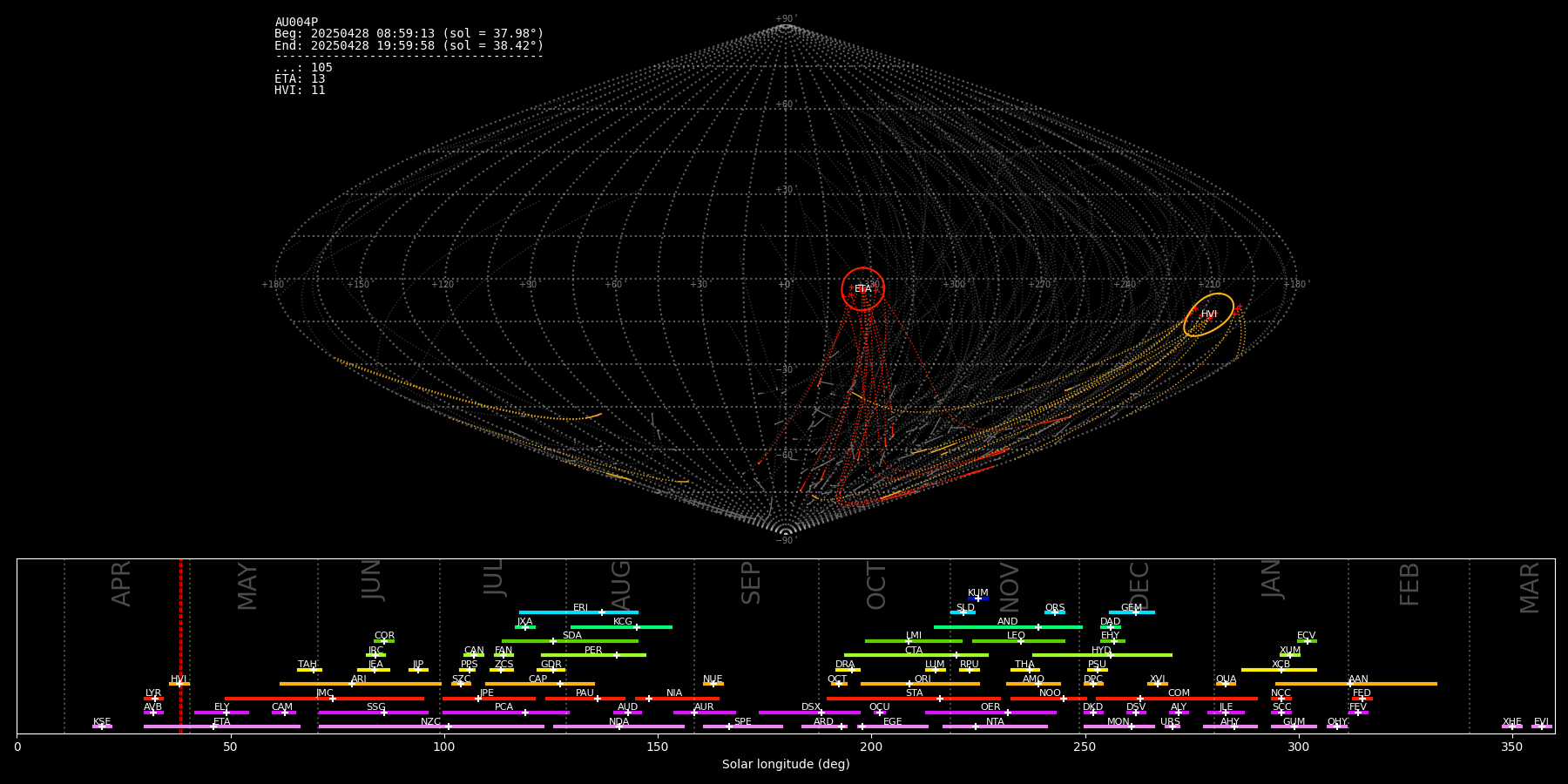Click the AAN shower label

tap(1358, 679)
